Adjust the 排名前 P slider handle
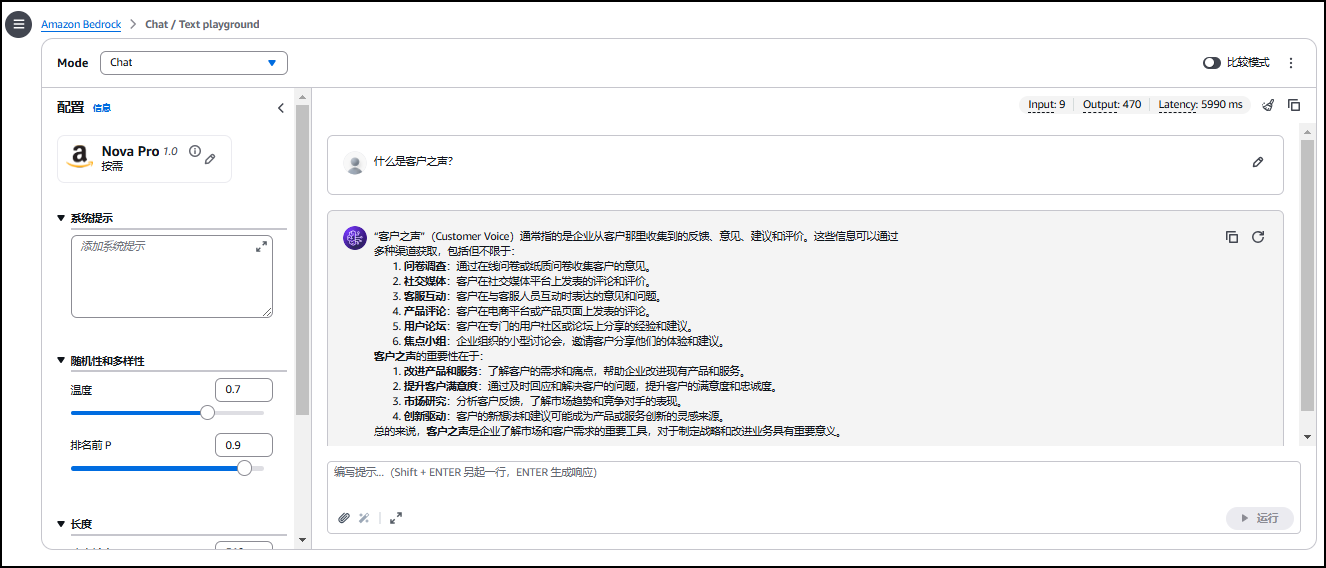The height and width of the screenshot is (568, 1326). click(x=244, y=468)
